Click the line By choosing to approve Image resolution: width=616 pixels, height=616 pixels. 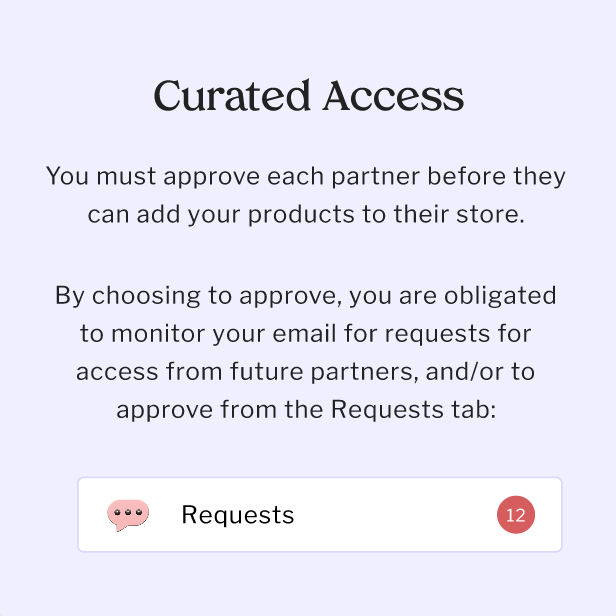pyautogui.click(x=306, y=296)
